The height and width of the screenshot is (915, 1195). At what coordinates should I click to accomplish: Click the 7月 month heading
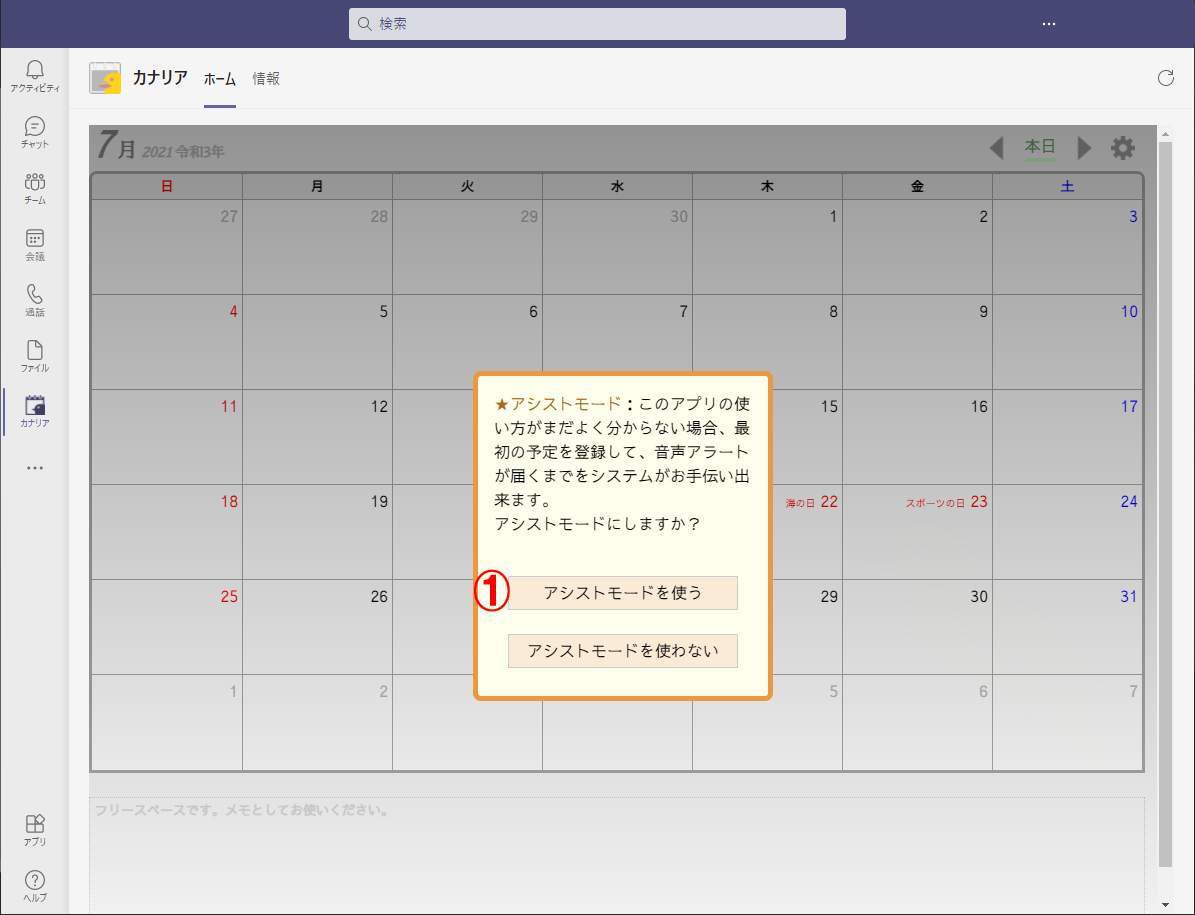point(117,146)
